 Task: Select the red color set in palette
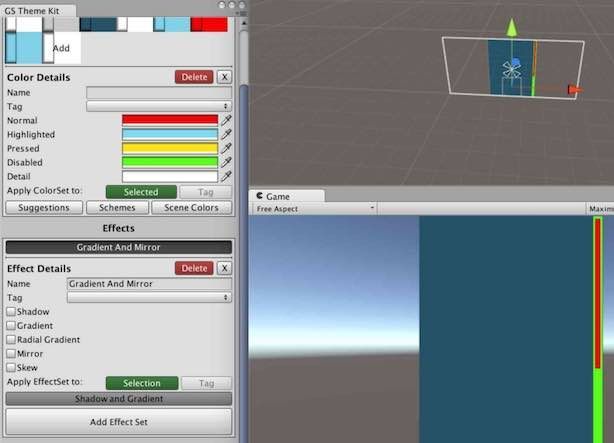pyautogui.click(x=209, y=24)
